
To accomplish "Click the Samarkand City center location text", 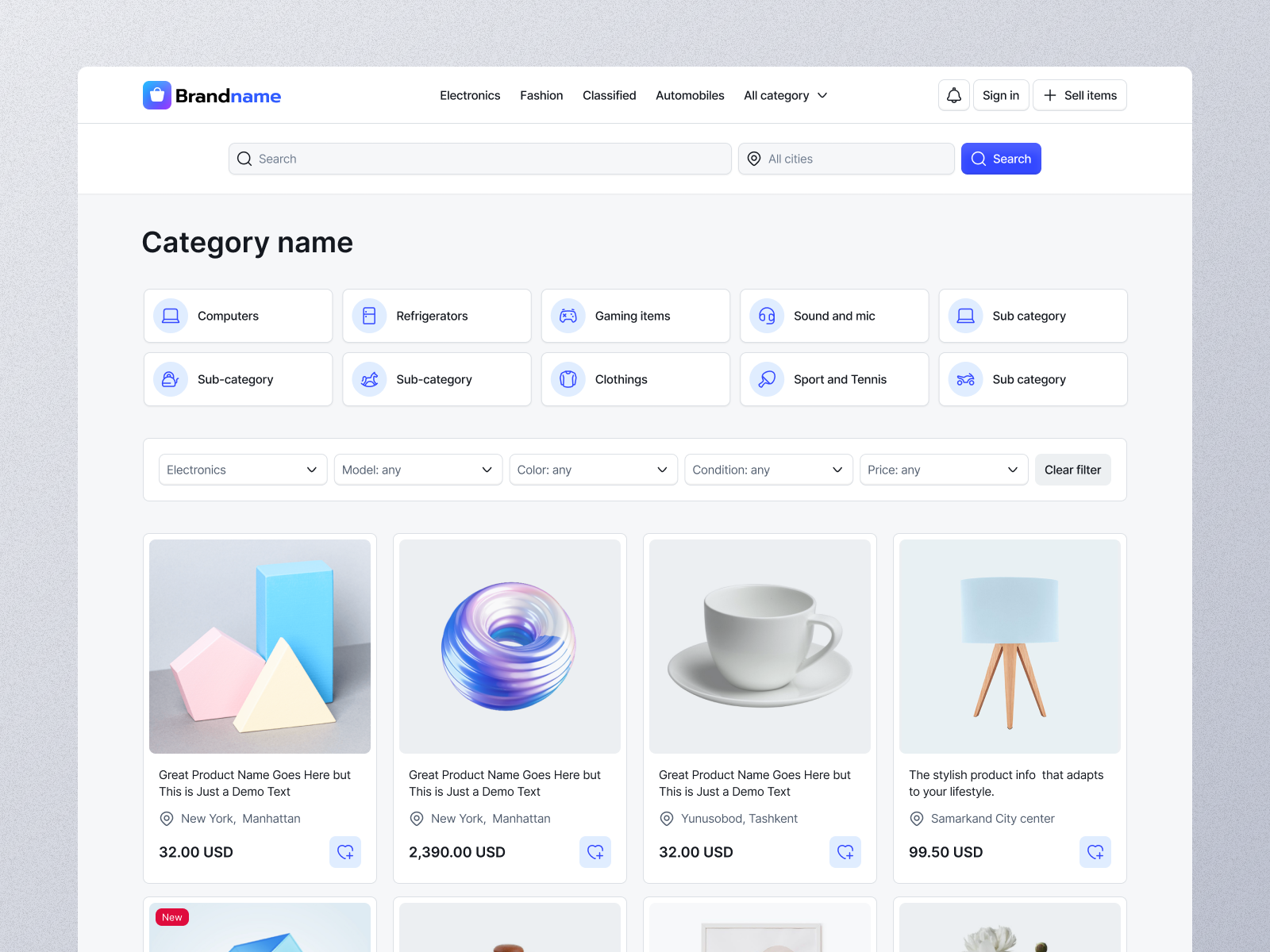I will pos(993,819).
